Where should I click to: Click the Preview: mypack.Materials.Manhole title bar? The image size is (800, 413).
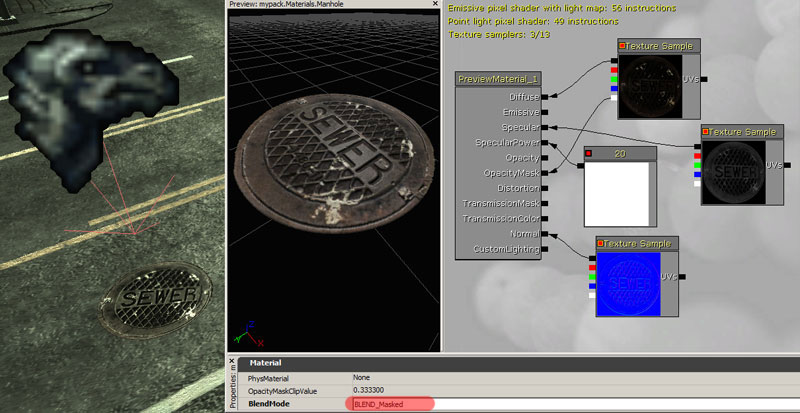(334, 4)
